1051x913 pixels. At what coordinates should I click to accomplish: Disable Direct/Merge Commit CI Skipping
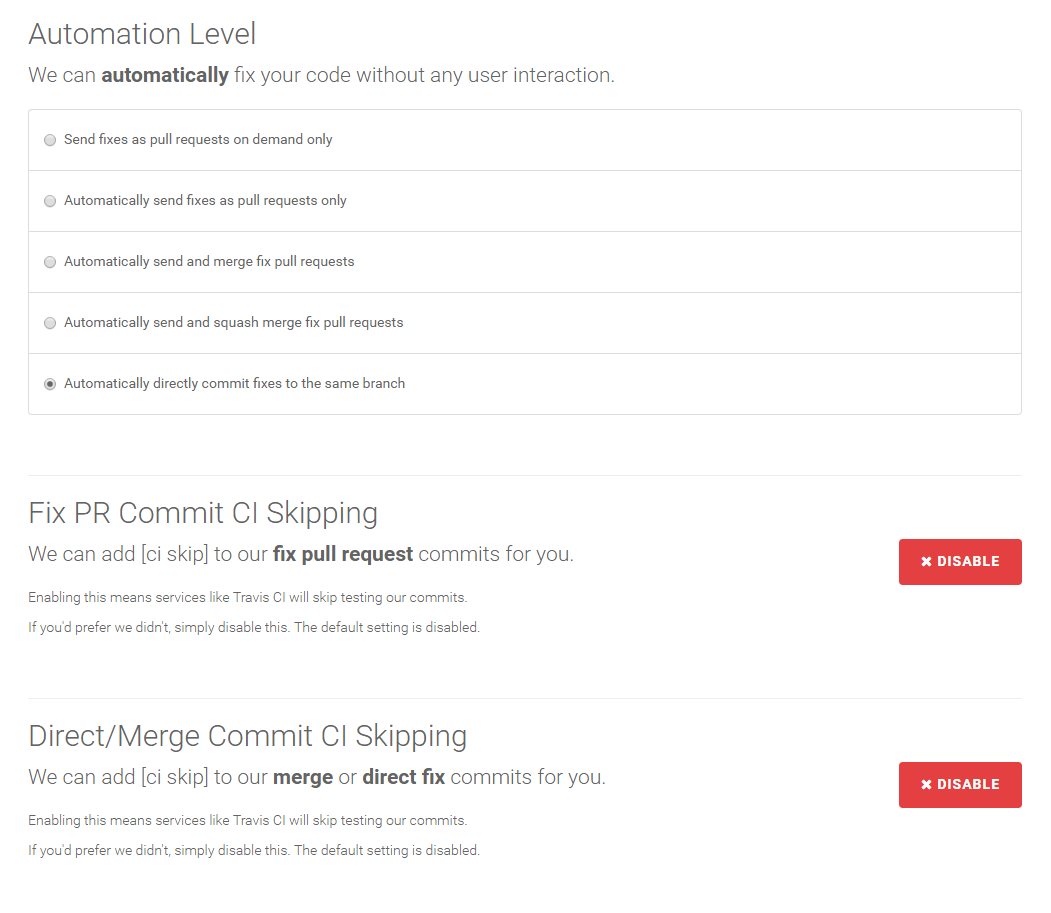click(x=960, y=785)
